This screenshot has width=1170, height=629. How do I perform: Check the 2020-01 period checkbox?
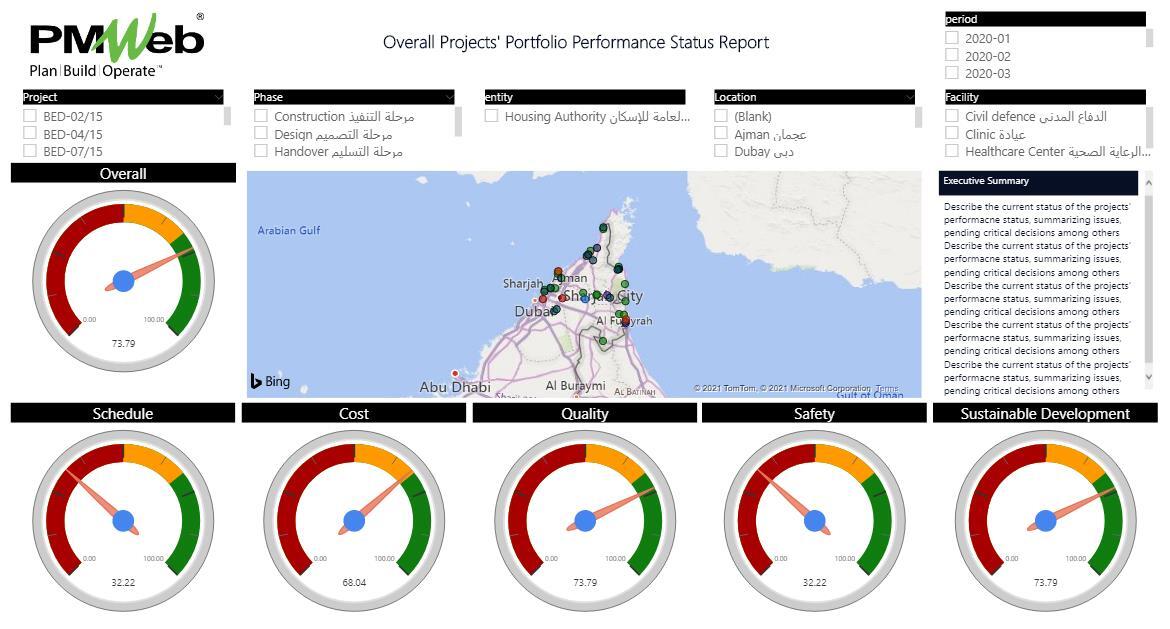pyautogui.click(x=952, y=37)
